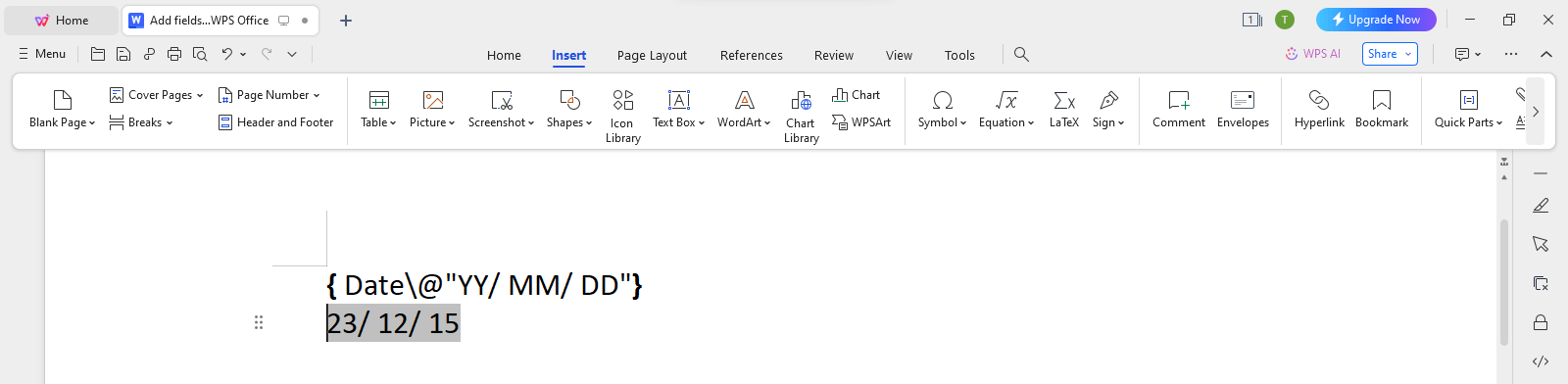The width and height of the screenshot is (1568, 384).
Task: Click the pen tool in side panel
Action: 1541,205
